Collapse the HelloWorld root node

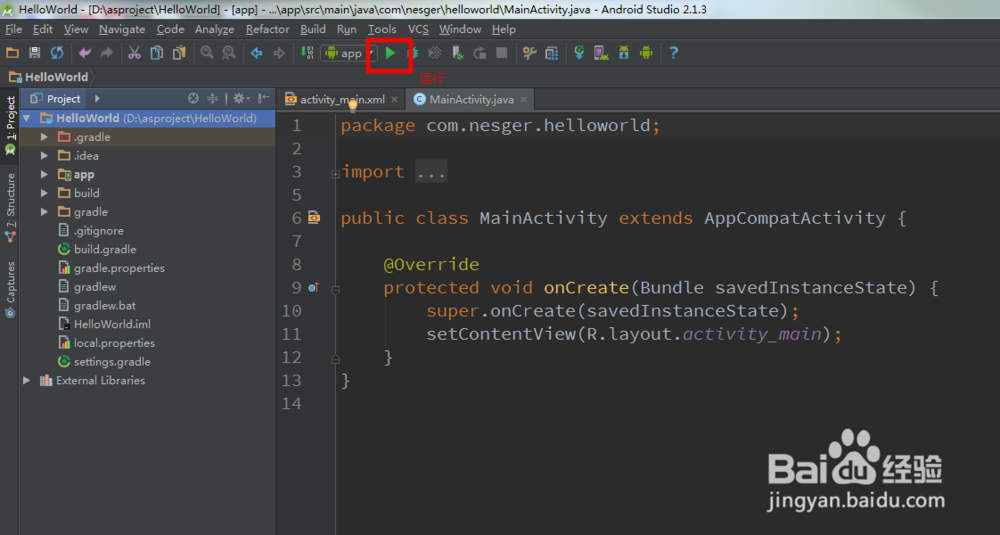tap(27, 118)
